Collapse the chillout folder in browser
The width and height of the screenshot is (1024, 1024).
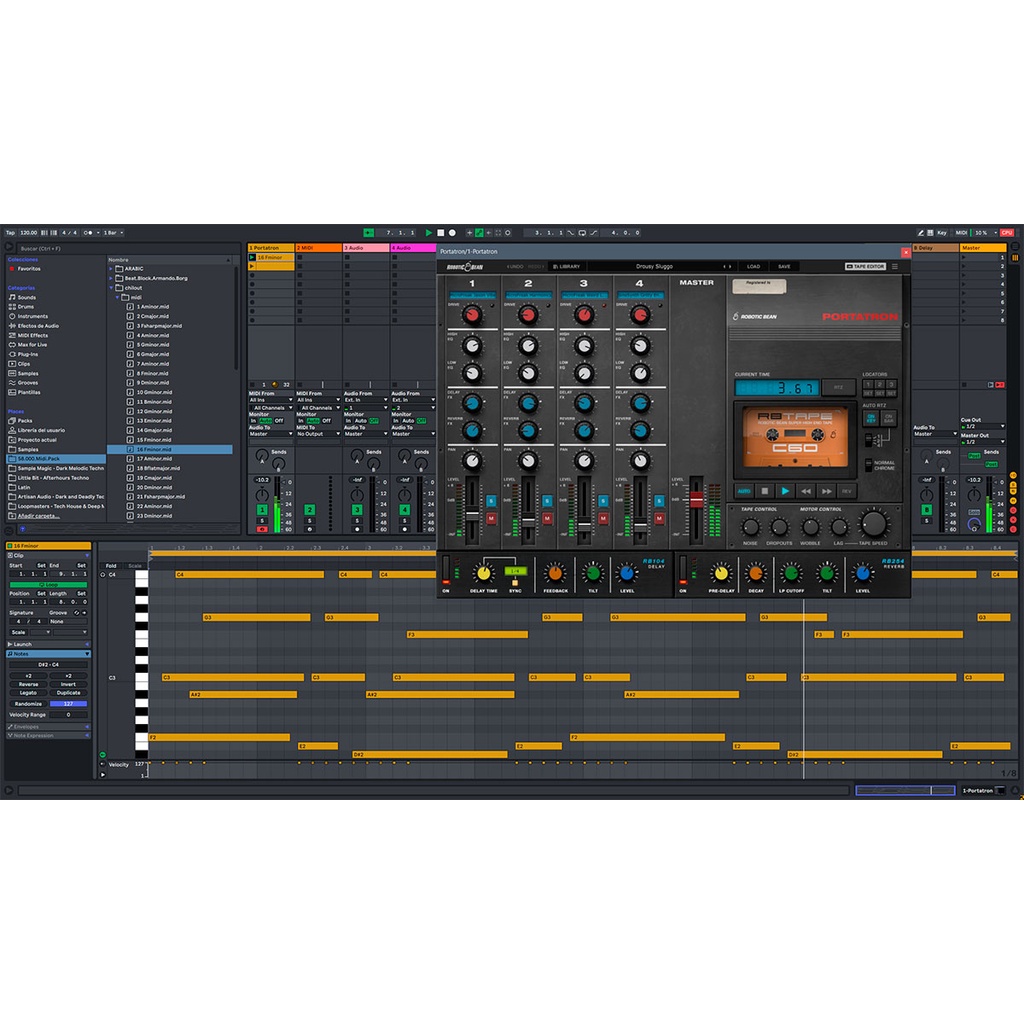(x=112, y=287)
